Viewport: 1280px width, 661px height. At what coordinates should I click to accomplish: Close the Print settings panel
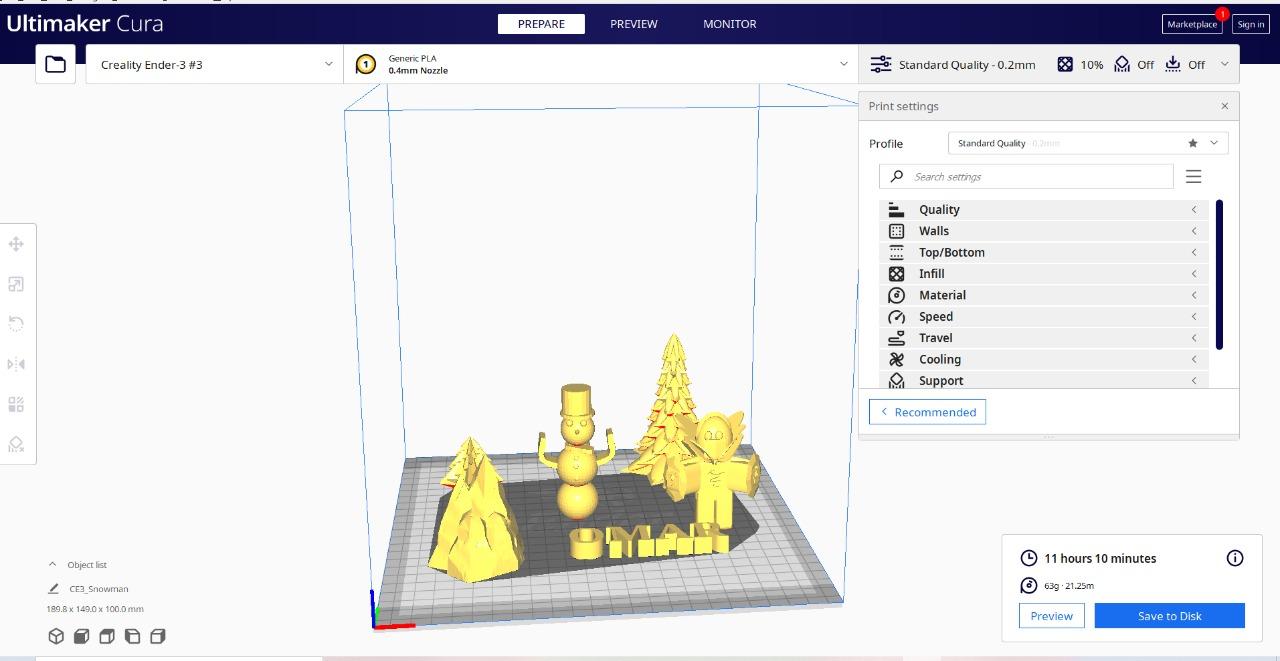[x=1224, y=106]
